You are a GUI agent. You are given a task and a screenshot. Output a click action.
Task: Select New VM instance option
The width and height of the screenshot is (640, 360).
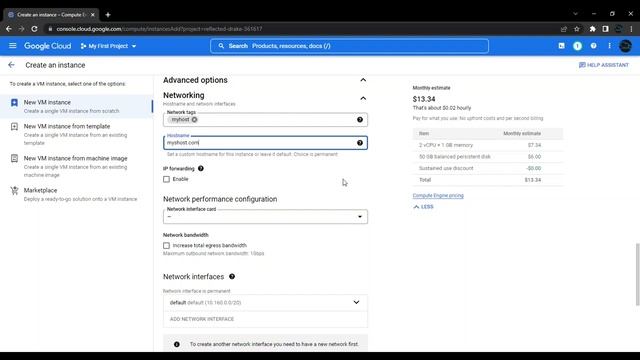[76, 106]
